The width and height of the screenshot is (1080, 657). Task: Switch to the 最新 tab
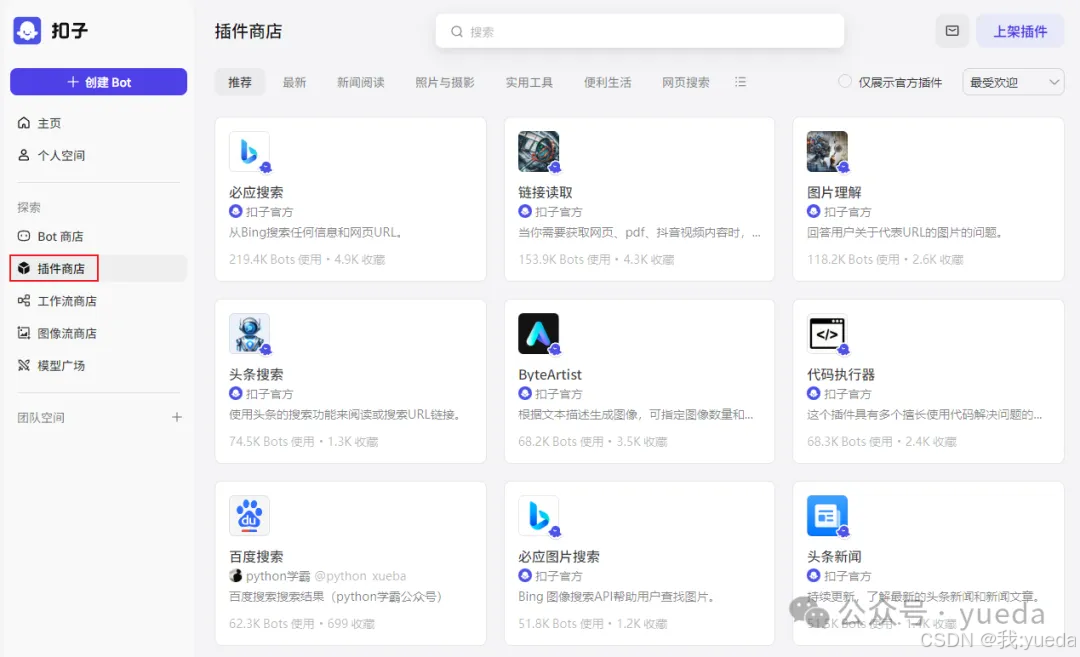tap(294, 82)
